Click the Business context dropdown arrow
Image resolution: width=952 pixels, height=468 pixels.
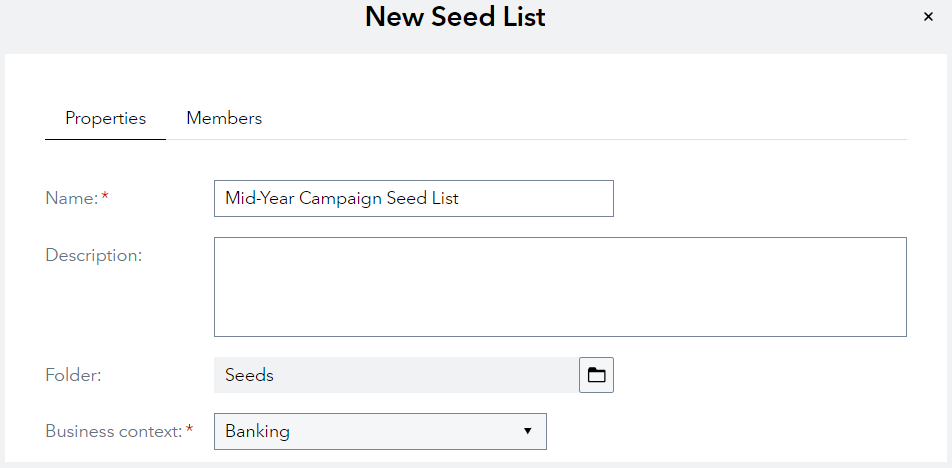click(528, 432)
